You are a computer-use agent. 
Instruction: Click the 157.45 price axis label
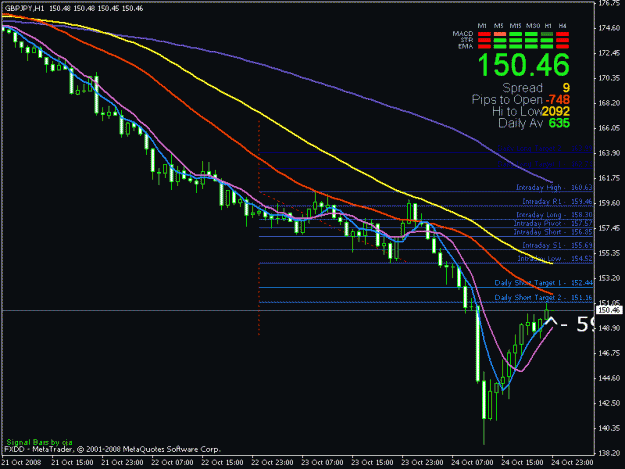(x=609, y=228)
